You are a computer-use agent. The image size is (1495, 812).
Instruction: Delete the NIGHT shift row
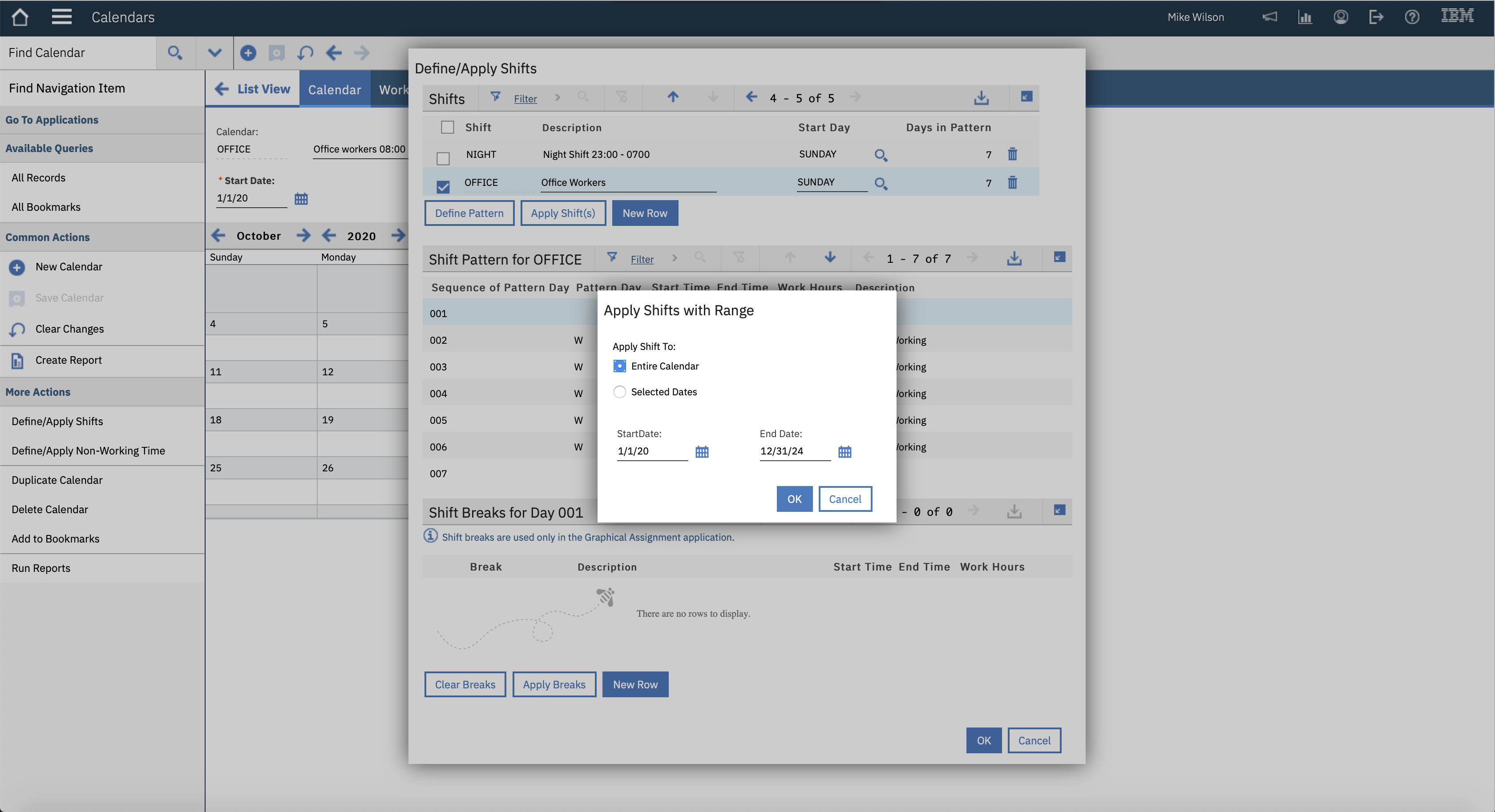pos(1012,154)
